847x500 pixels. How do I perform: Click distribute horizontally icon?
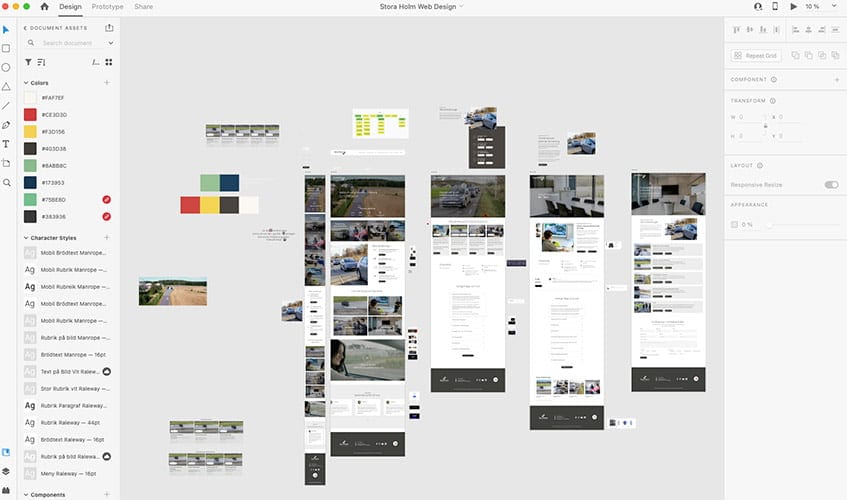point(835,30)
